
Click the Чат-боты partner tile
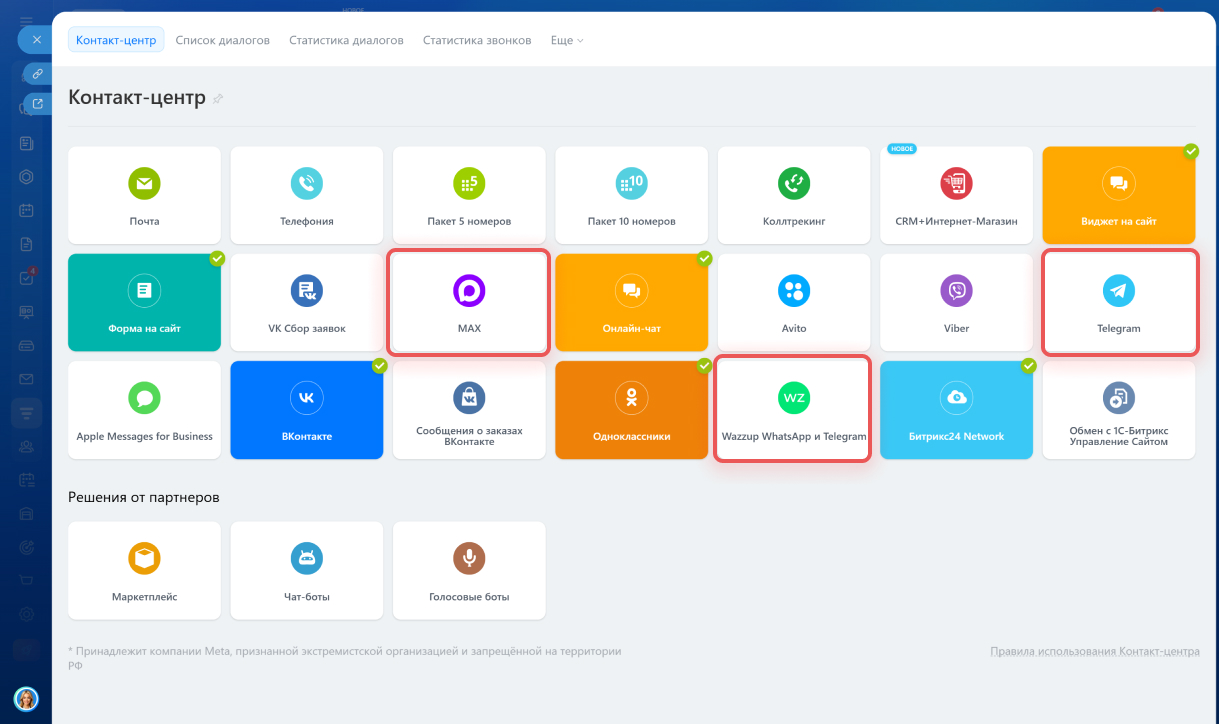306,570
